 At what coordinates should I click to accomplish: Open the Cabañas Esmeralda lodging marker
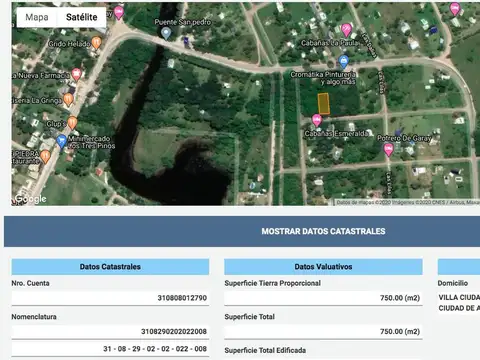[317, 120]
